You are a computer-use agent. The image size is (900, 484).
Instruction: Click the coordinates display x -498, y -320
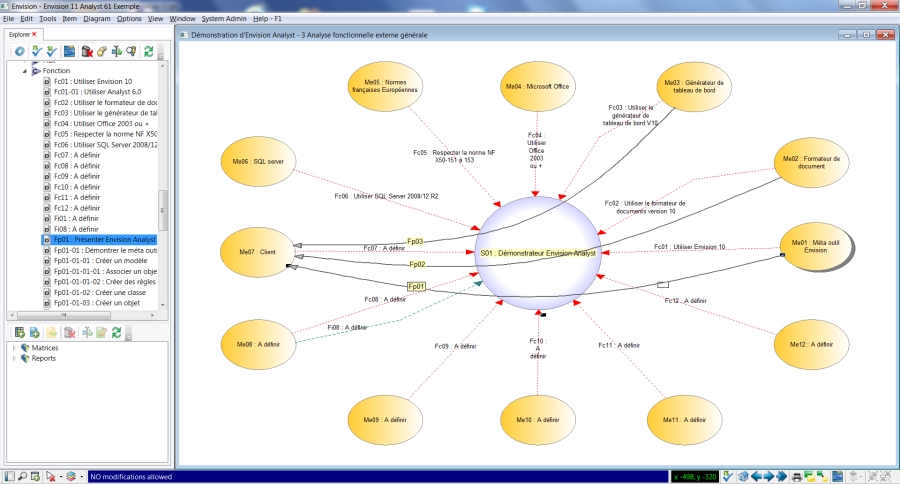pyautogui.click(x=695, y=477)
